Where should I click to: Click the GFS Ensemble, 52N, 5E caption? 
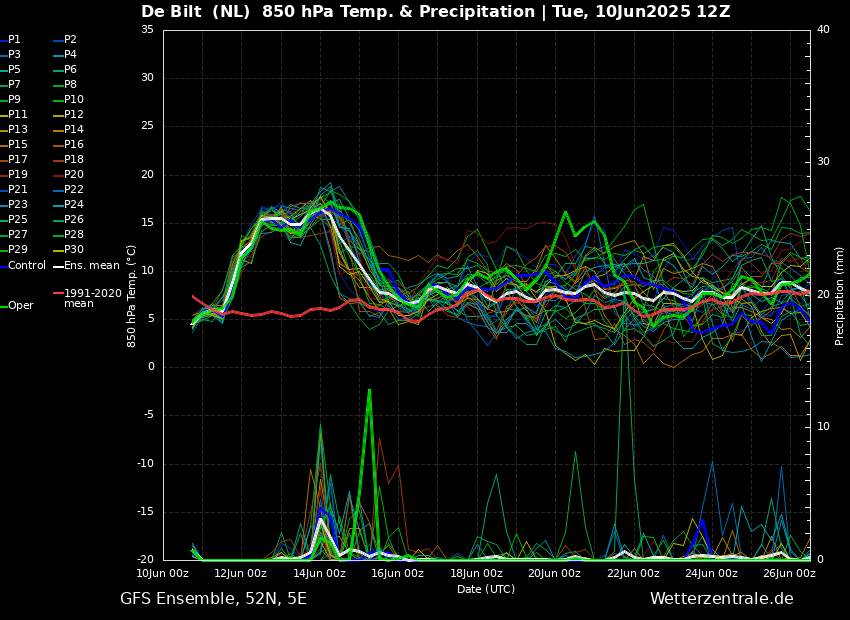click(213, 599)
